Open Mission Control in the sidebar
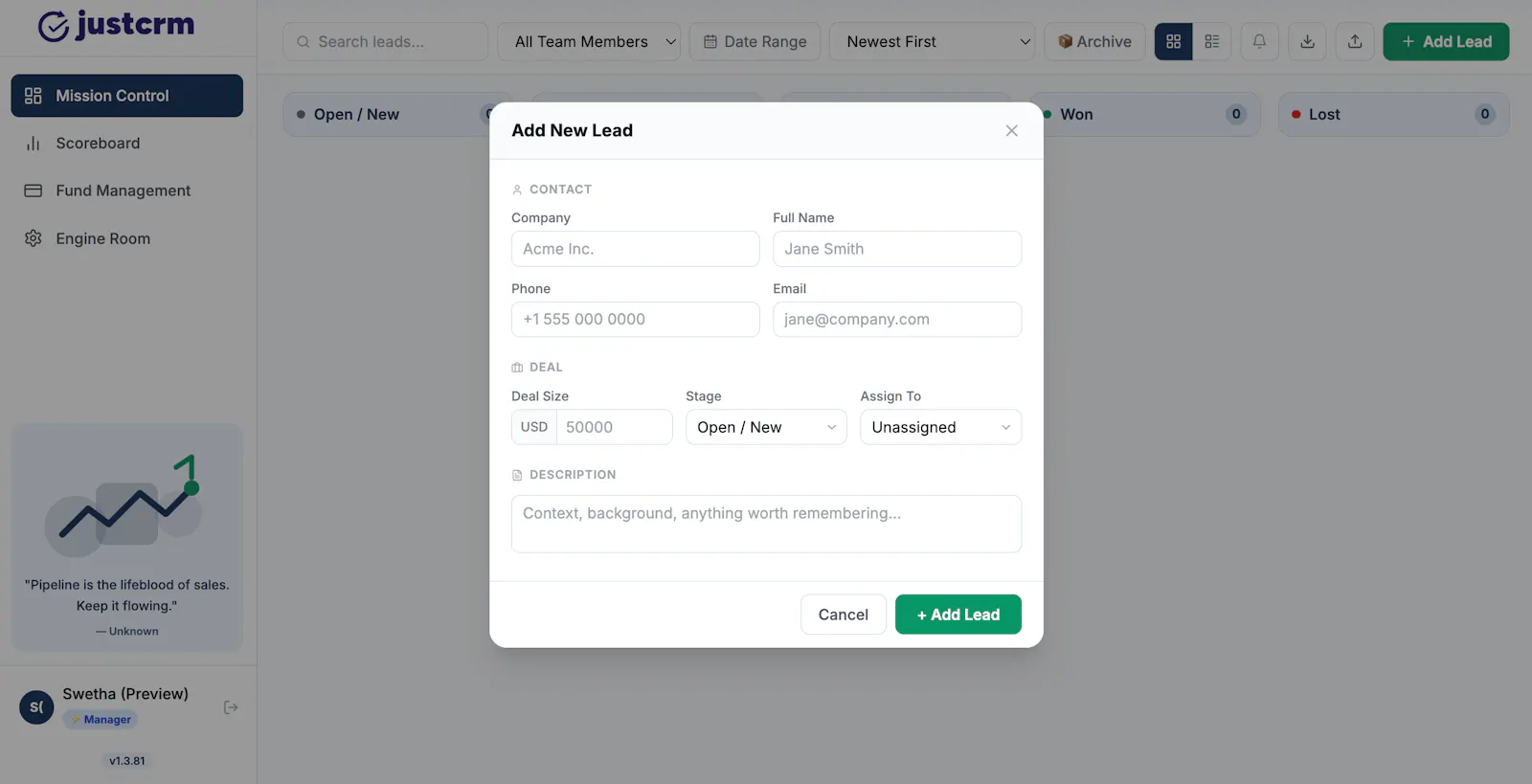The image size is (1532, 784). pyautogui.click(x=127, y=96)
